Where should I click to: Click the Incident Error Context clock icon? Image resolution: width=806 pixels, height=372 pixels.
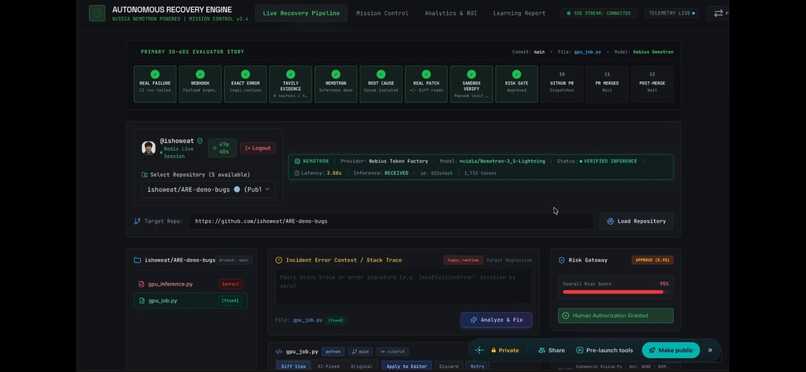point(279,260)
